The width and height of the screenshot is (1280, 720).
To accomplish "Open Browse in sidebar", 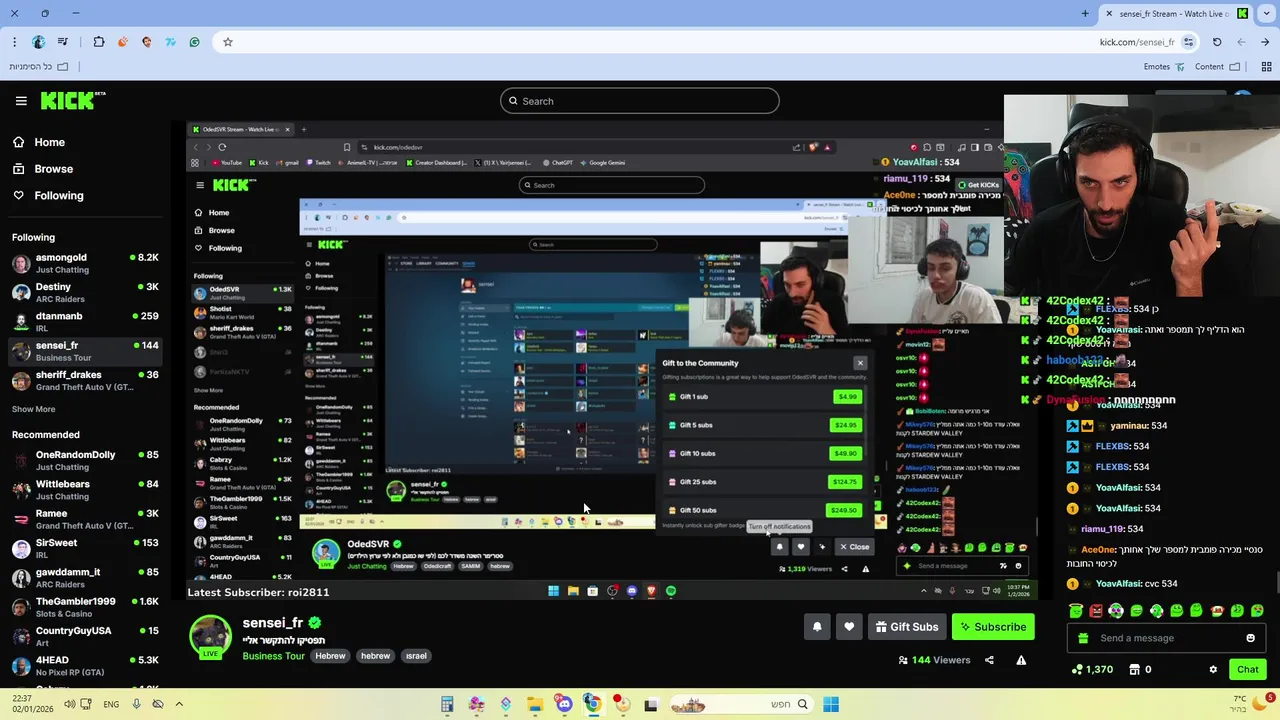I will tap(43, 169).
